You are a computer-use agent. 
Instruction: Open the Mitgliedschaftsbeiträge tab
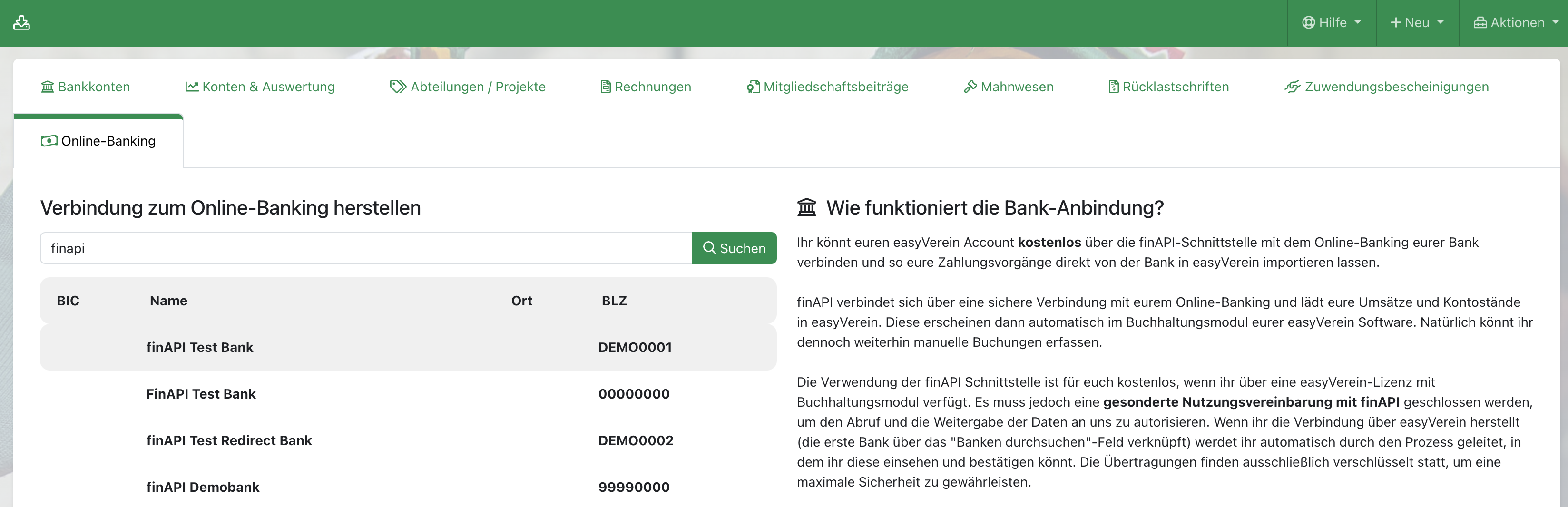[x=827, y=87]
